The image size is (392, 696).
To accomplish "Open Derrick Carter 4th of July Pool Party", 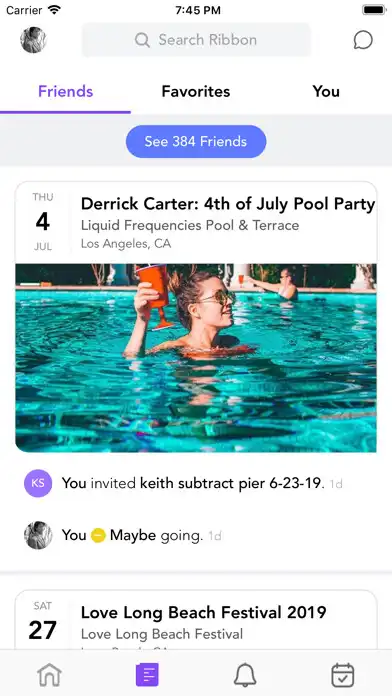I will pyautogui.click(x=228, y=204).
